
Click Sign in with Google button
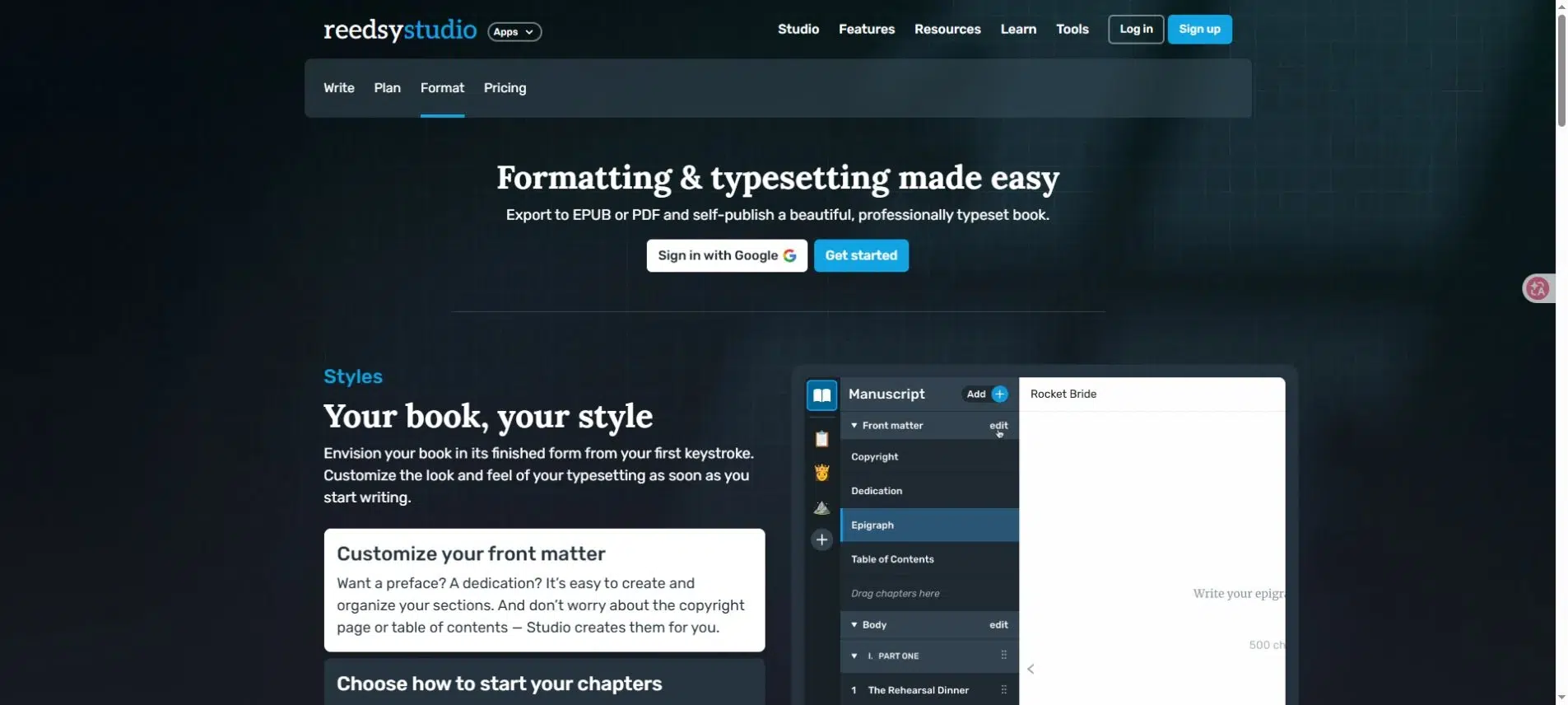coord(727,255)
